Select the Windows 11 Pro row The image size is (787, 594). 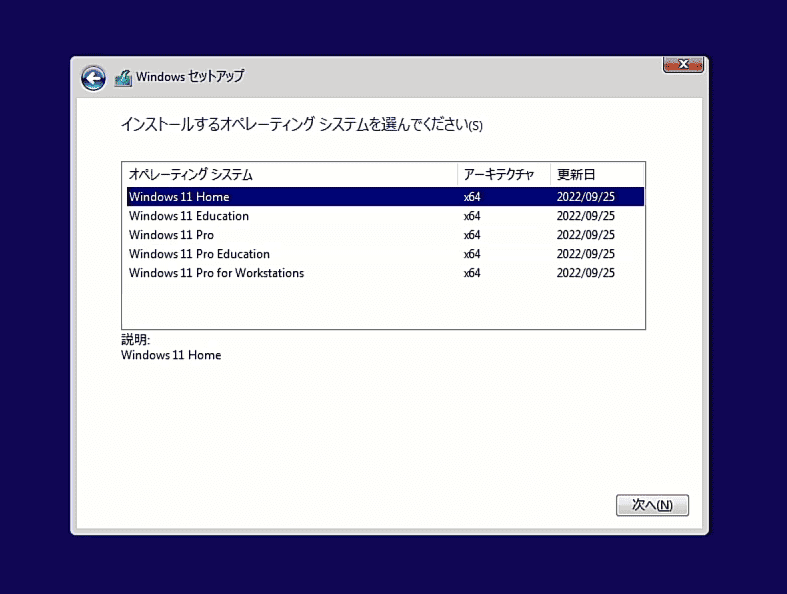click(x=385, y=235)
